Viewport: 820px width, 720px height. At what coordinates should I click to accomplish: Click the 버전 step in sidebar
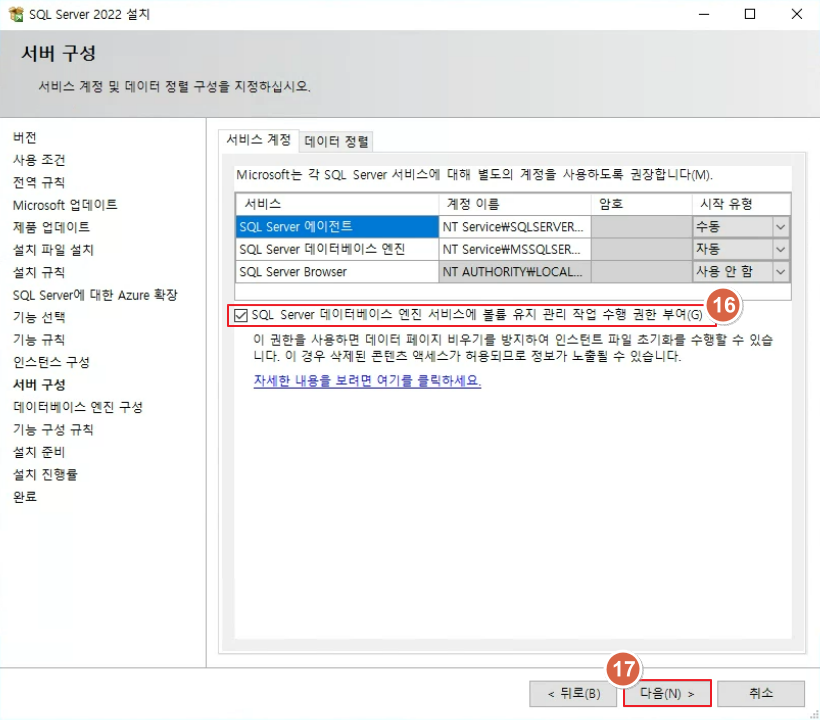click(25, 138)
